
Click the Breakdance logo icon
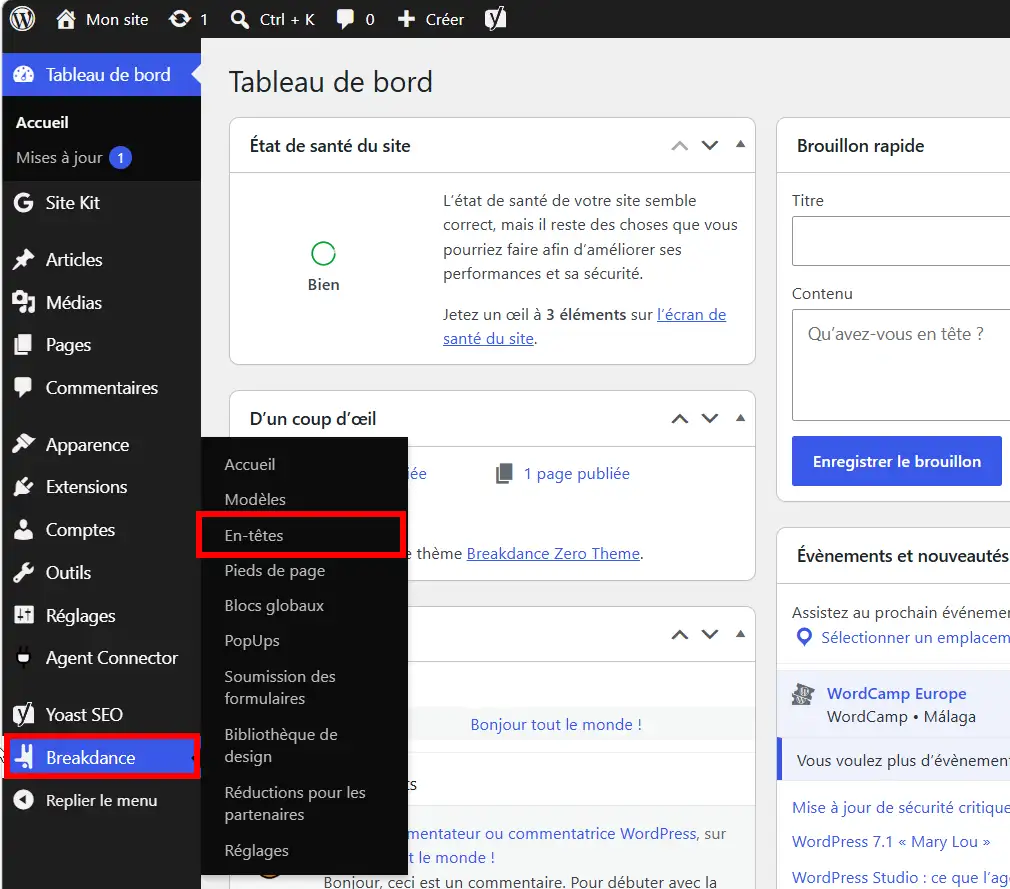point(24,757)
